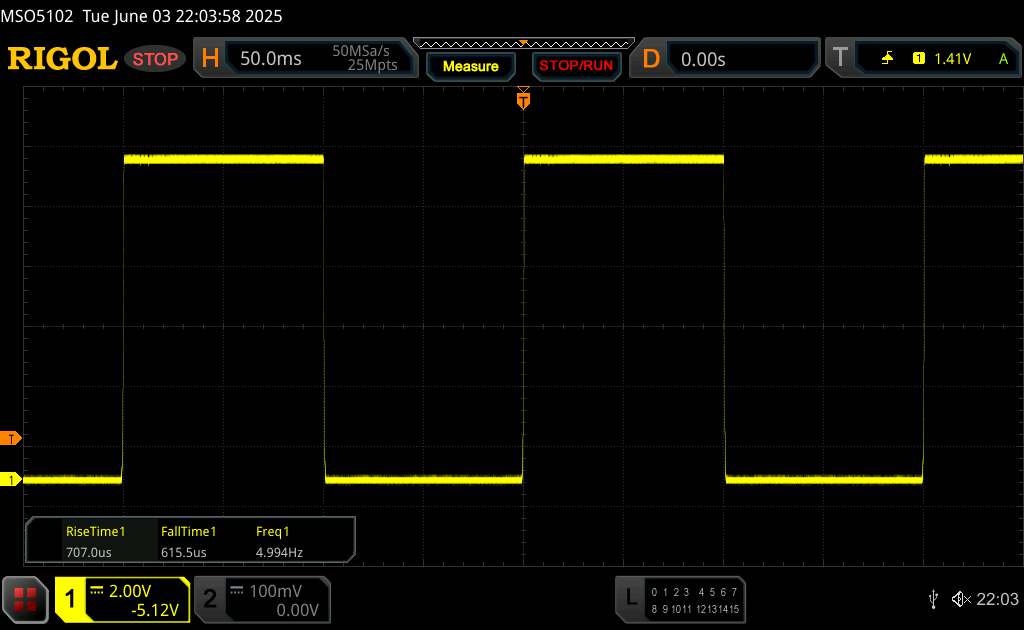Click the trigger mode A indicator
This screenshot has height=630, width=1024.
coord(1003,59)
